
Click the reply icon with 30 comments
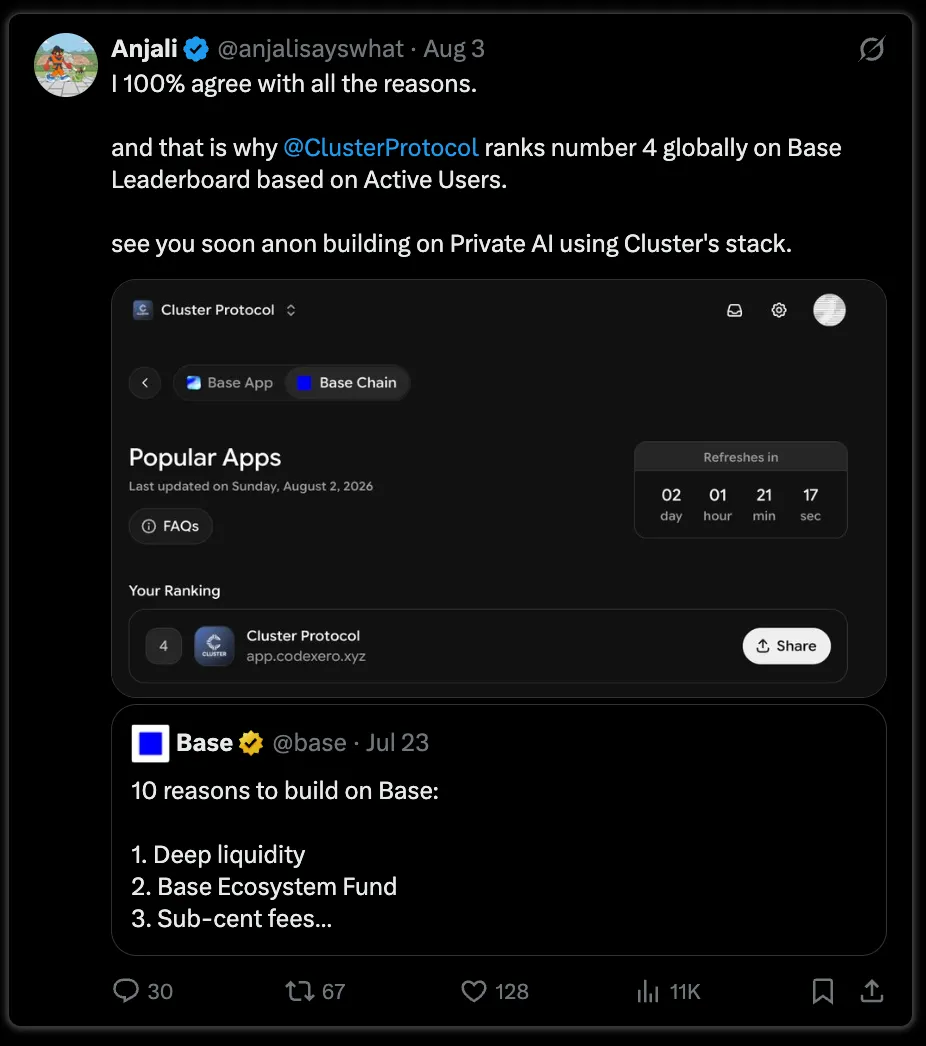[125, 991]
